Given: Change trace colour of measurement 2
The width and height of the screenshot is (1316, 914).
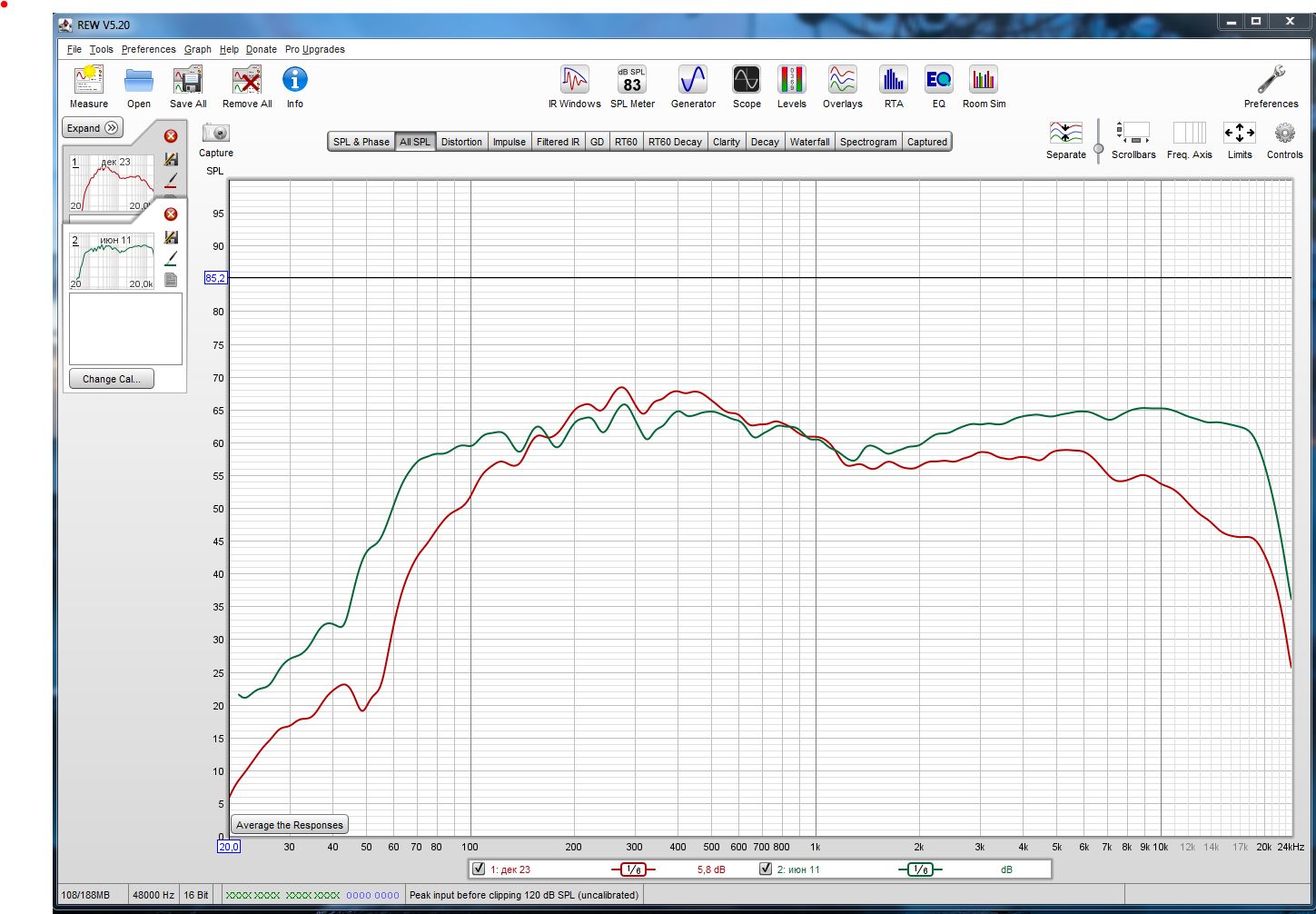Looking at the screenshot, I should [171, 259].
